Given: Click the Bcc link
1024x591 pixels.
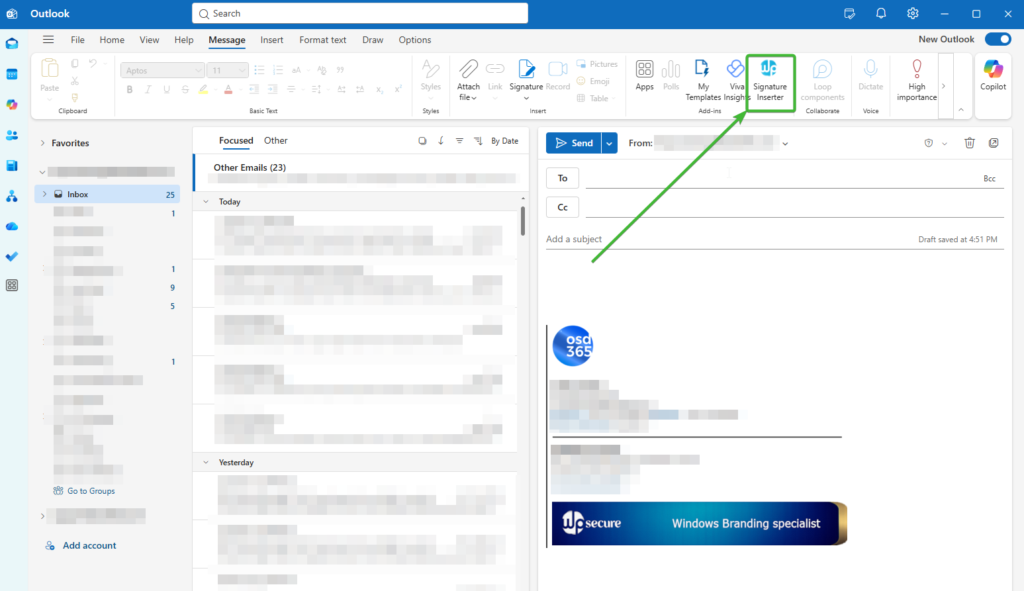Looking at the screenshot, I should point(989,178).
